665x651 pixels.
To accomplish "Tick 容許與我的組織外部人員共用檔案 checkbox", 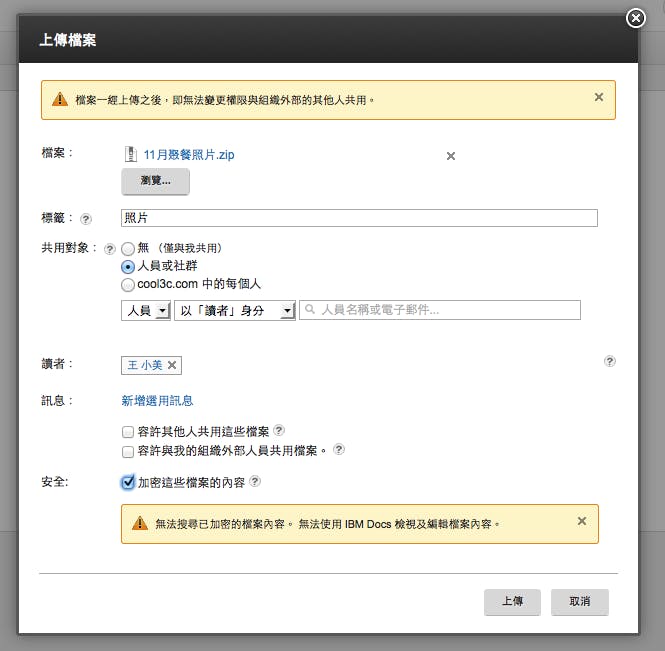I will coord(128,451).
